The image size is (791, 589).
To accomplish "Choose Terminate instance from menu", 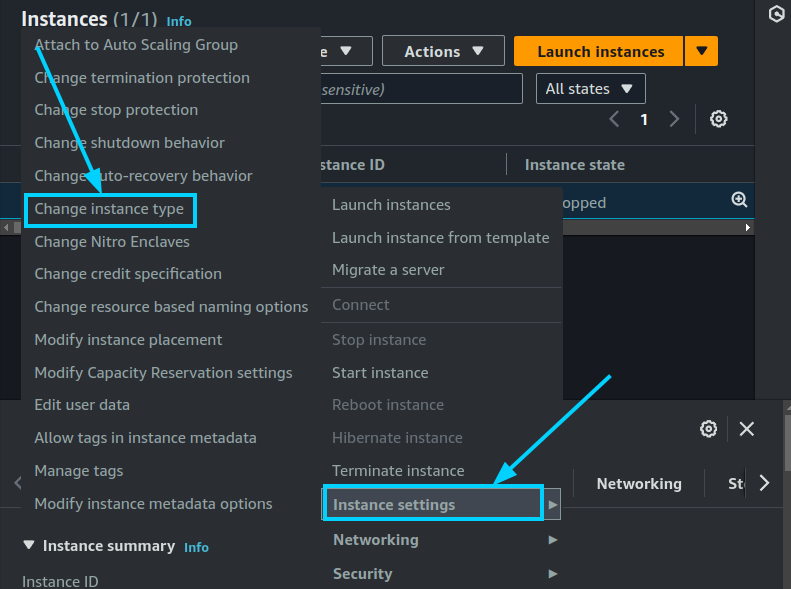I will coord(398,471).
